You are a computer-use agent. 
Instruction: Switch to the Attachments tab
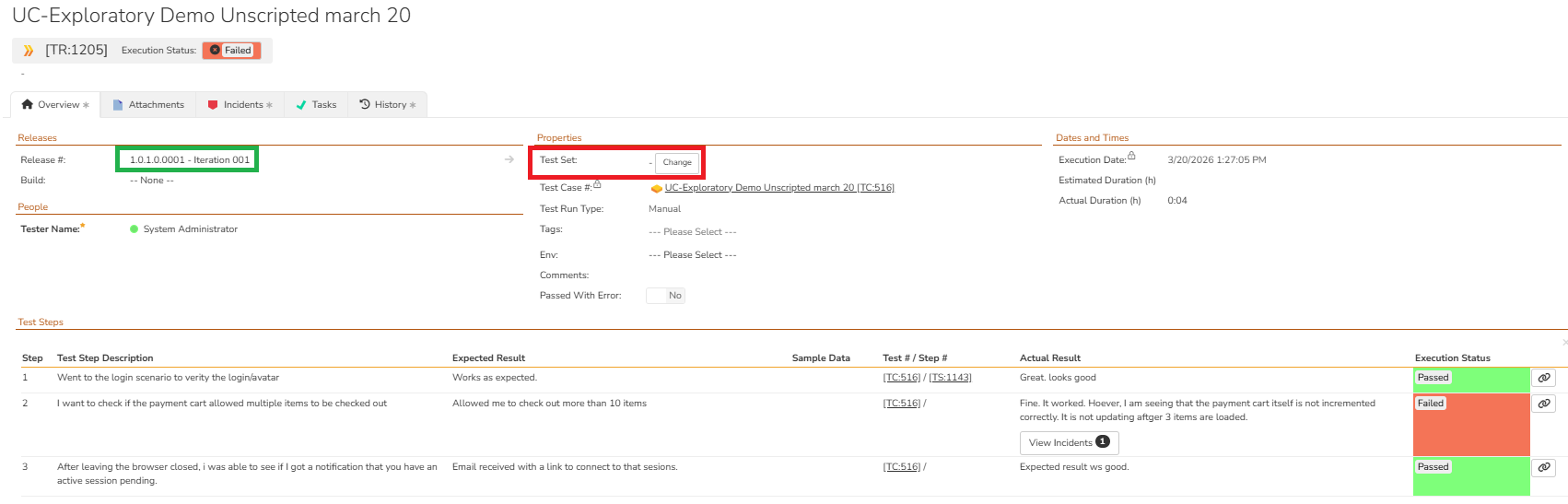click(148, 105)
